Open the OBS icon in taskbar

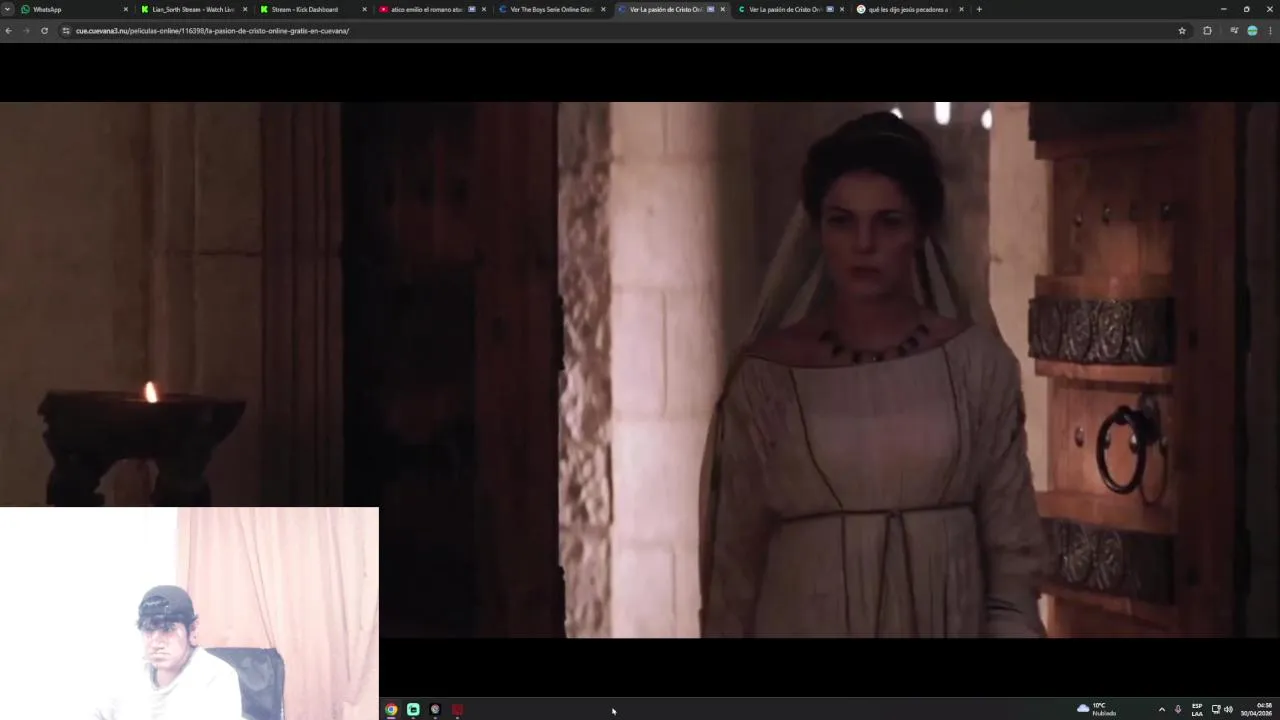click(x=435, y=709)
